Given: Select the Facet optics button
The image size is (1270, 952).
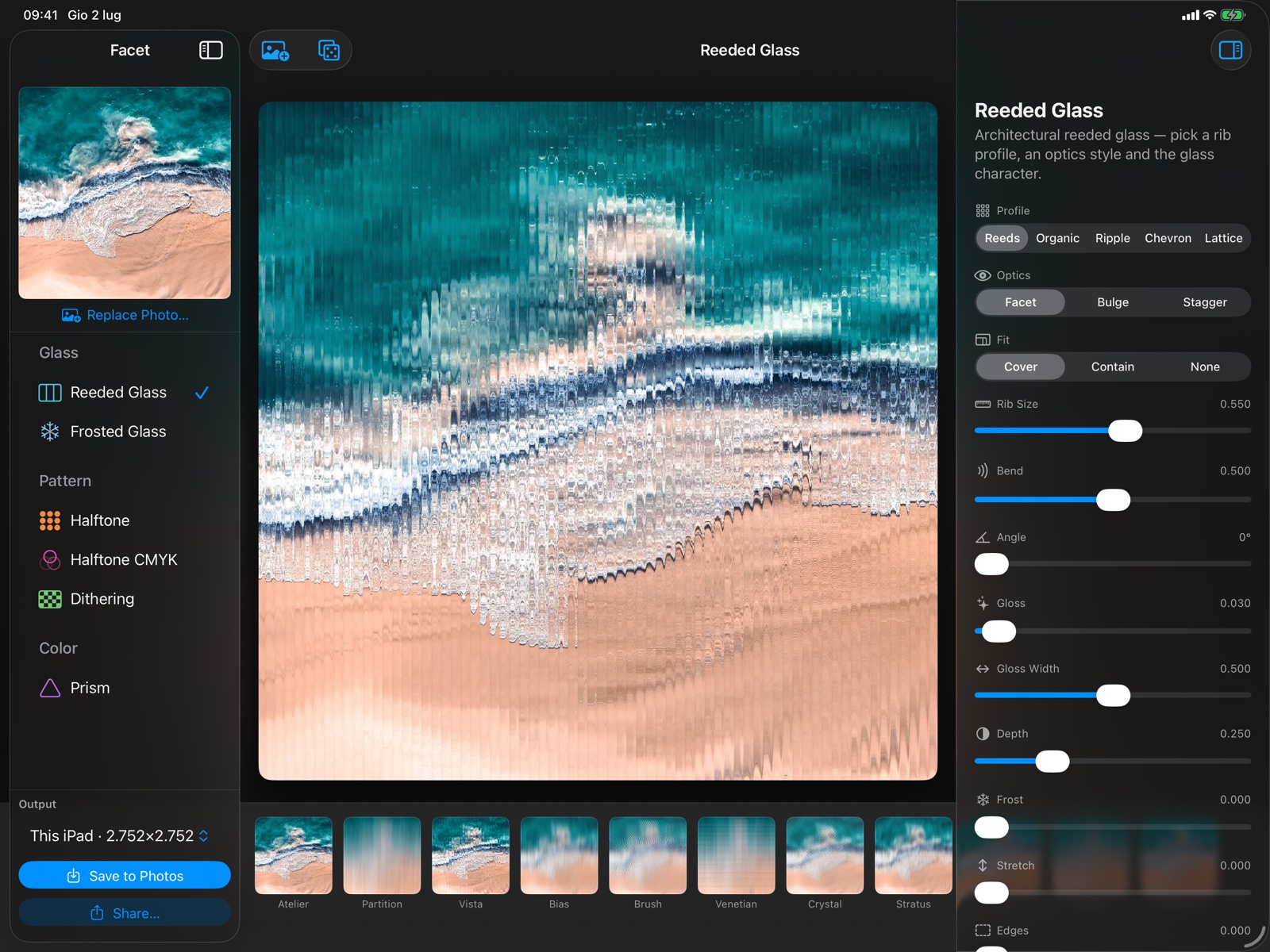Looking at the screenshot, I should (x=1021, y=302).
